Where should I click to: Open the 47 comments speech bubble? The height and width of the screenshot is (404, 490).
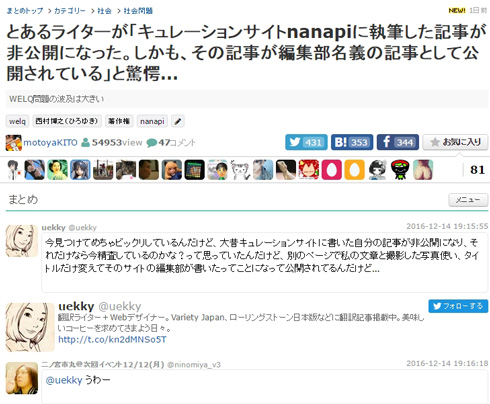(x=151, y=143)
